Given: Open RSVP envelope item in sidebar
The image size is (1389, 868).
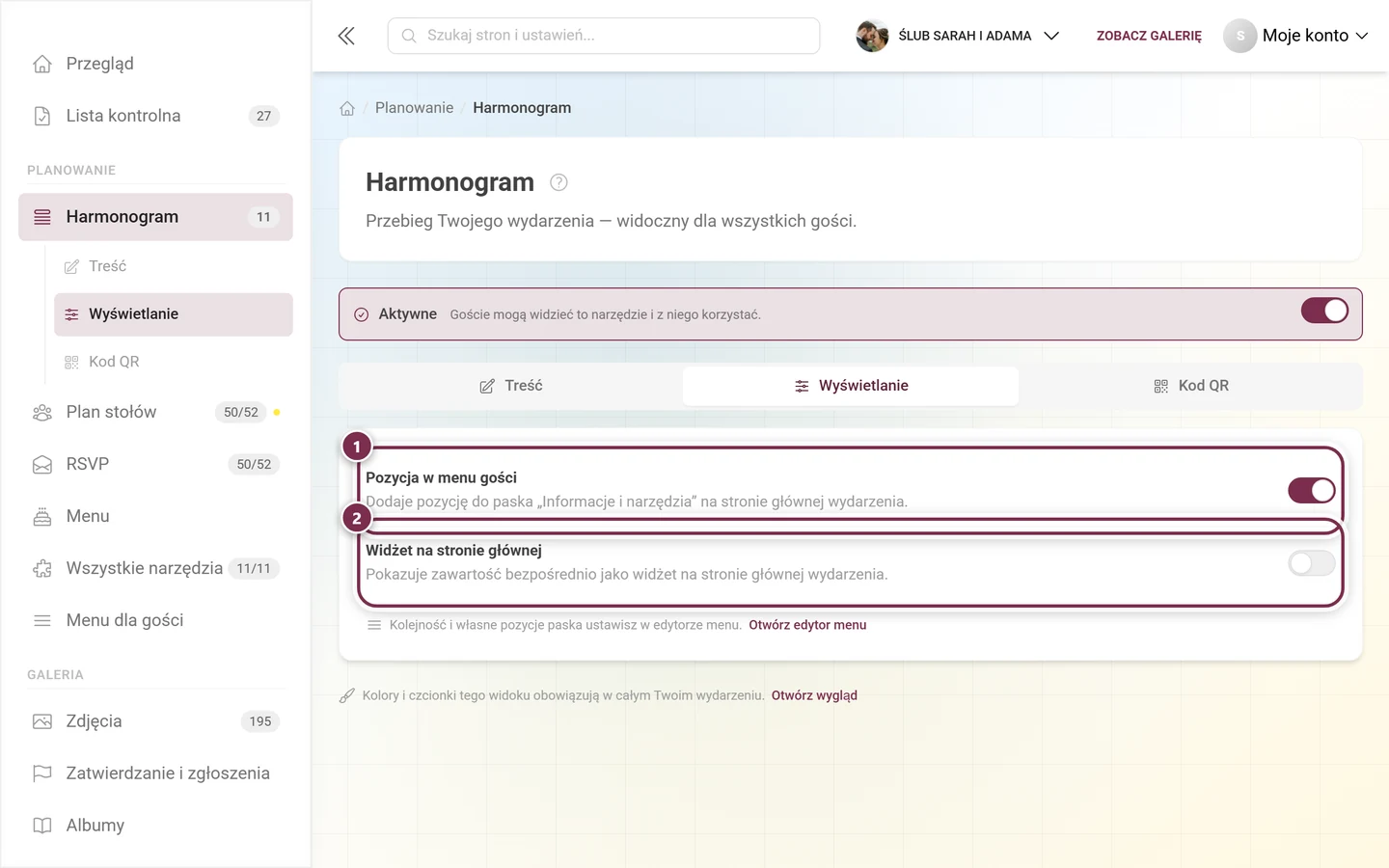Looking at the screenshot, I should point(155,464).
